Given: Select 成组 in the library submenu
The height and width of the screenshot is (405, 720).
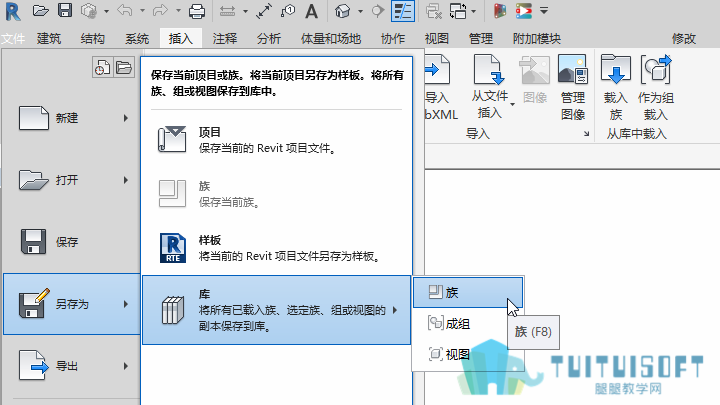Looking at the screenshot, I should point(468,324).
